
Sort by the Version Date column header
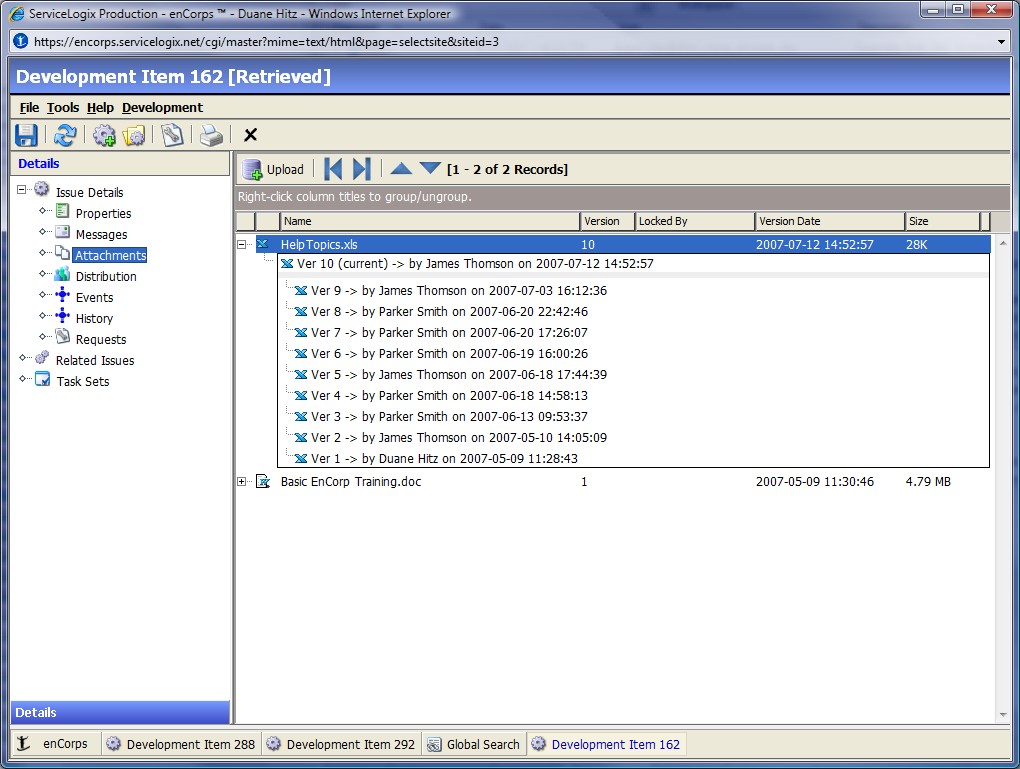pyautogui.click(x=829, y=221)
